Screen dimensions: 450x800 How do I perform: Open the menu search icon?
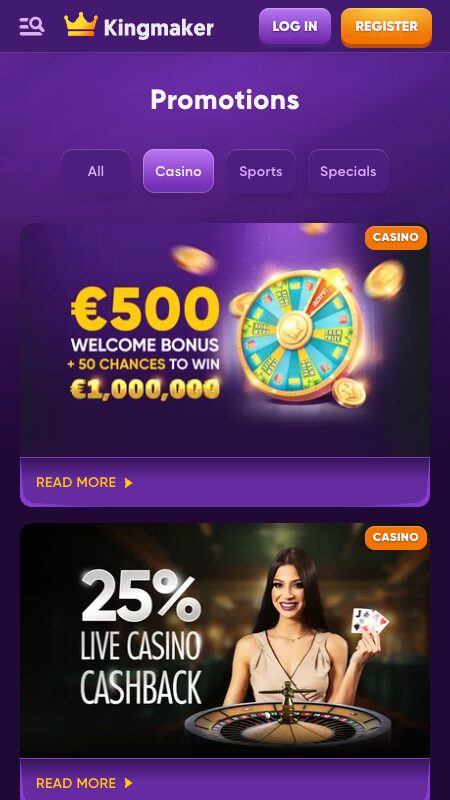[x=32, y=26]
